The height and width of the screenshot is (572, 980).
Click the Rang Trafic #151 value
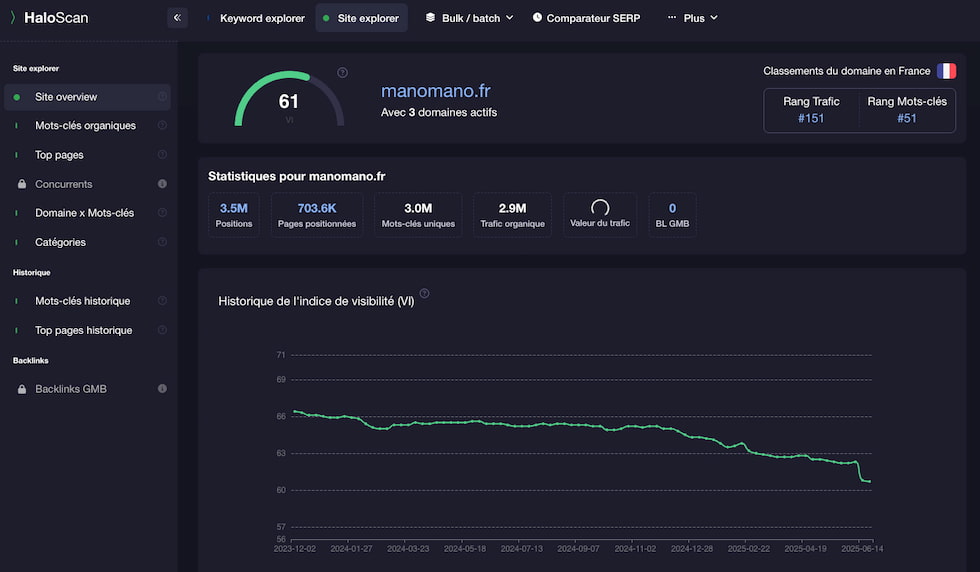pos(811,118)
